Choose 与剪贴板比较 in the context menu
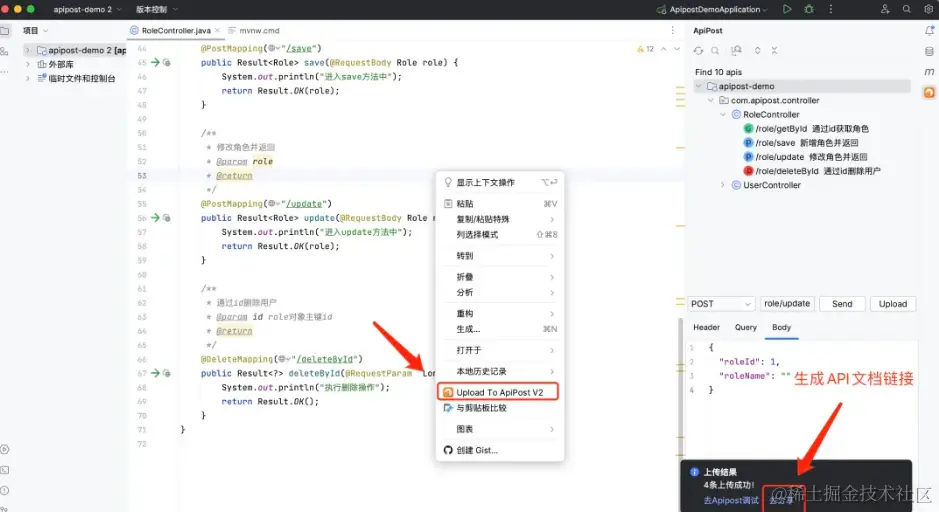 pos(500,408)
